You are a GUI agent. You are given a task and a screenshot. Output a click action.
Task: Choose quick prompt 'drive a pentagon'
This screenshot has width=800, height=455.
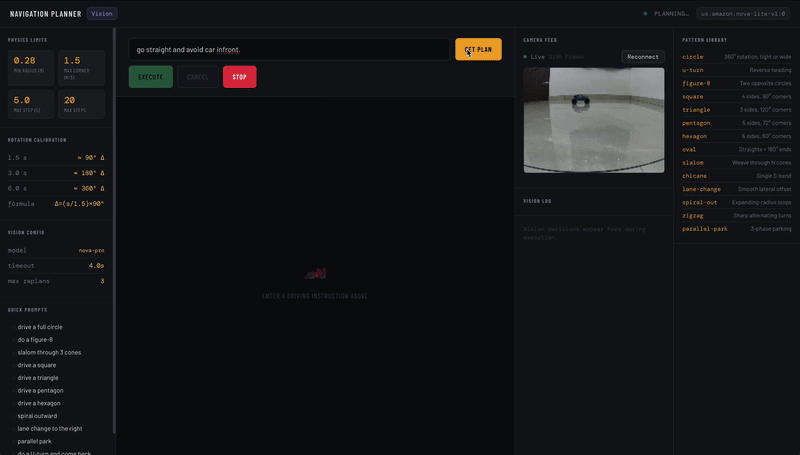tap(40, 391)
